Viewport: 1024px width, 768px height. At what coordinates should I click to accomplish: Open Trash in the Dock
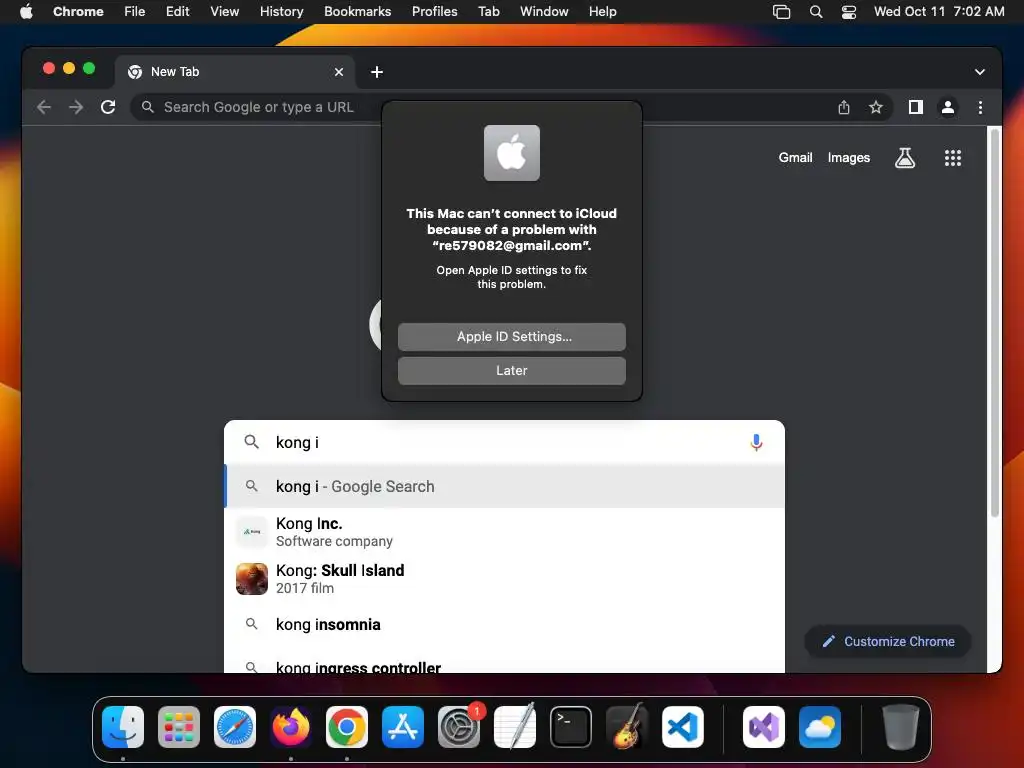click(901, 727)
